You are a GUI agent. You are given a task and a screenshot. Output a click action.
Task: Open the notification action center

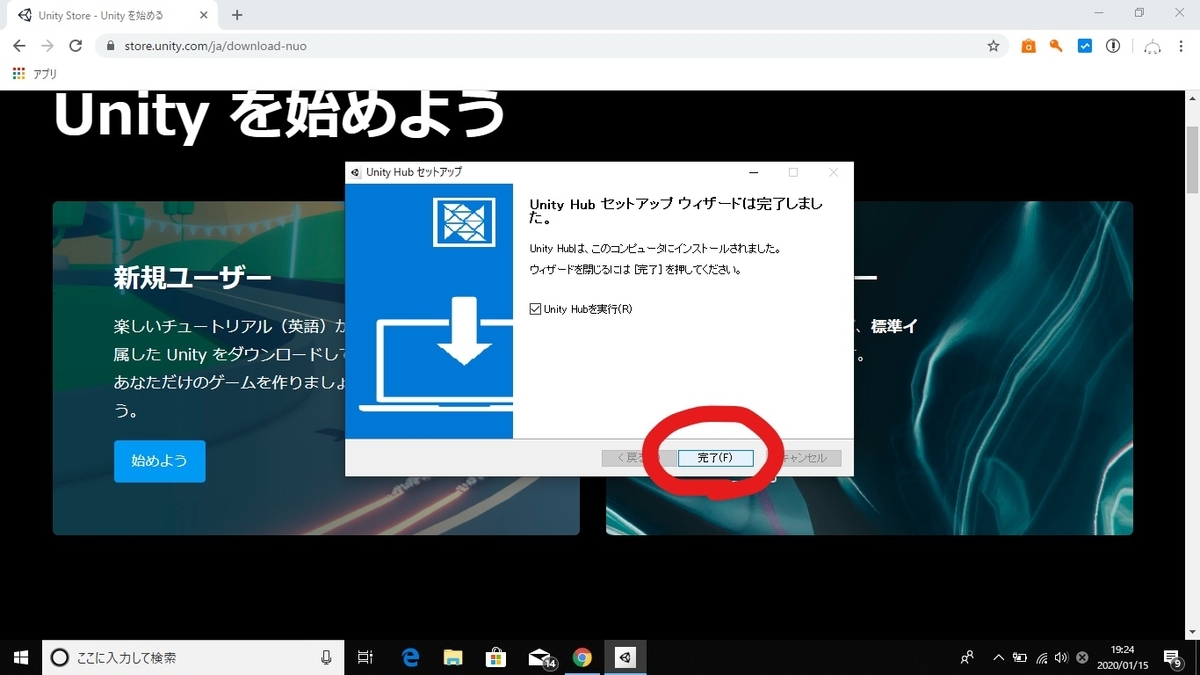(1174, 657)
